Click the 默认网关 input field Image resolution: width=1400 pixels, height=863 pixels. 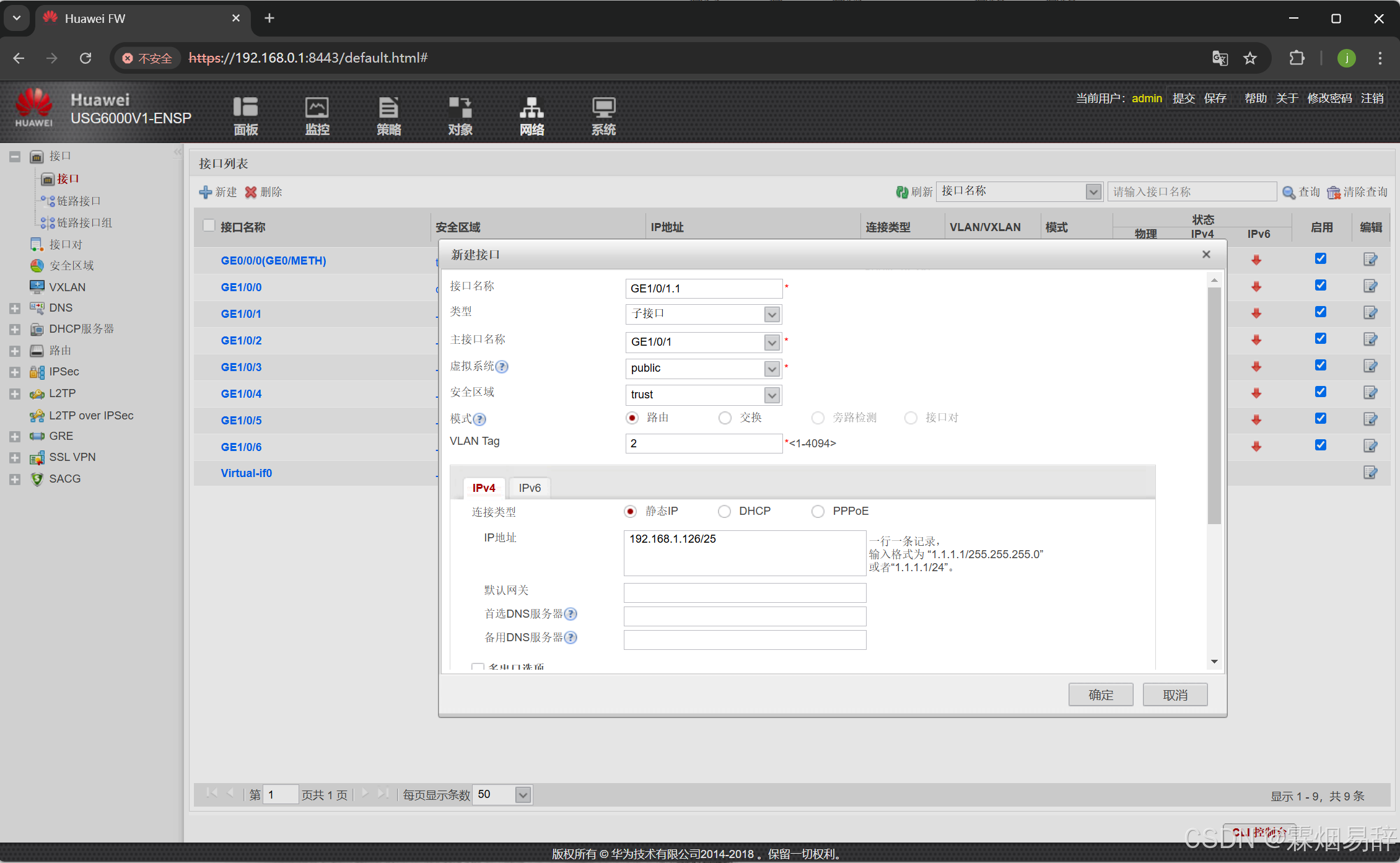[744, 593]
